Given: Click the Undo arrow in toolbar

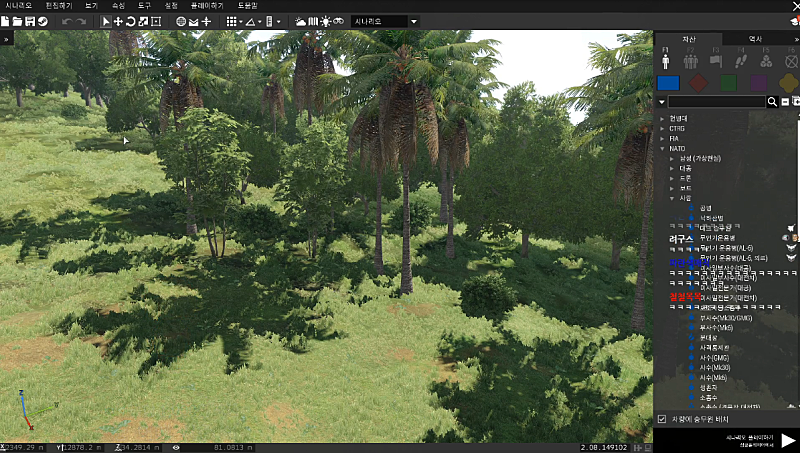Looking at the screenshot, I should tap(67, 21).
